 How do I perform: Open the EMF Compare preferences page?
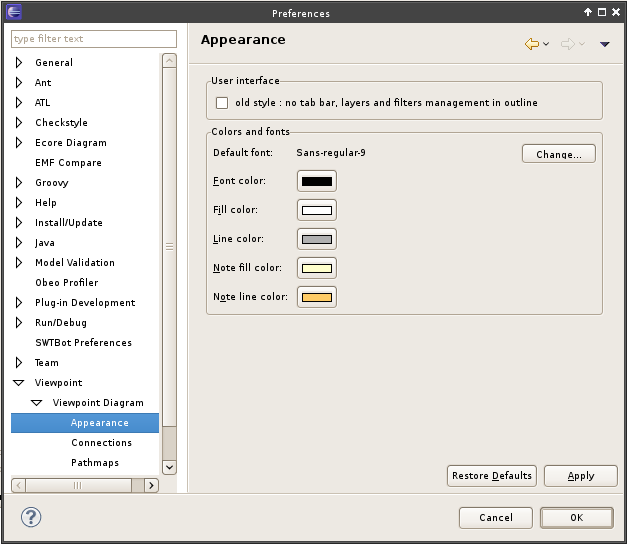[68, 163]
